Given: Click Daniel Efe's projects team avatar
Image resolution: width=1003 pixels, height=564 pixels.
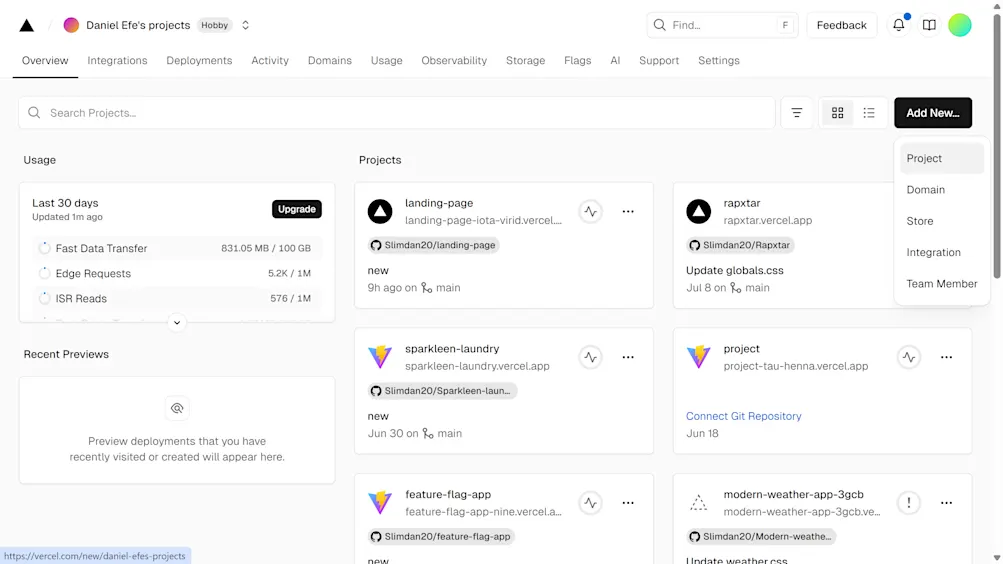Looking at the screenshot, I should point(71,25).
